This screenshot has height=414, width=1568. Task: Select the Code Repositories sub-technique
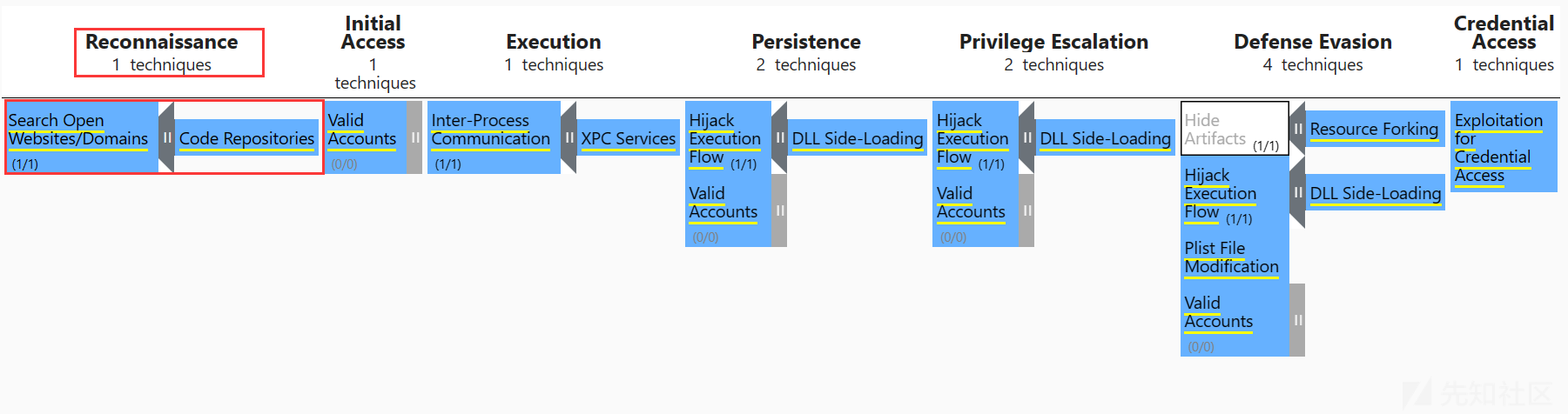pyautogui.click(x=246, y=138)
